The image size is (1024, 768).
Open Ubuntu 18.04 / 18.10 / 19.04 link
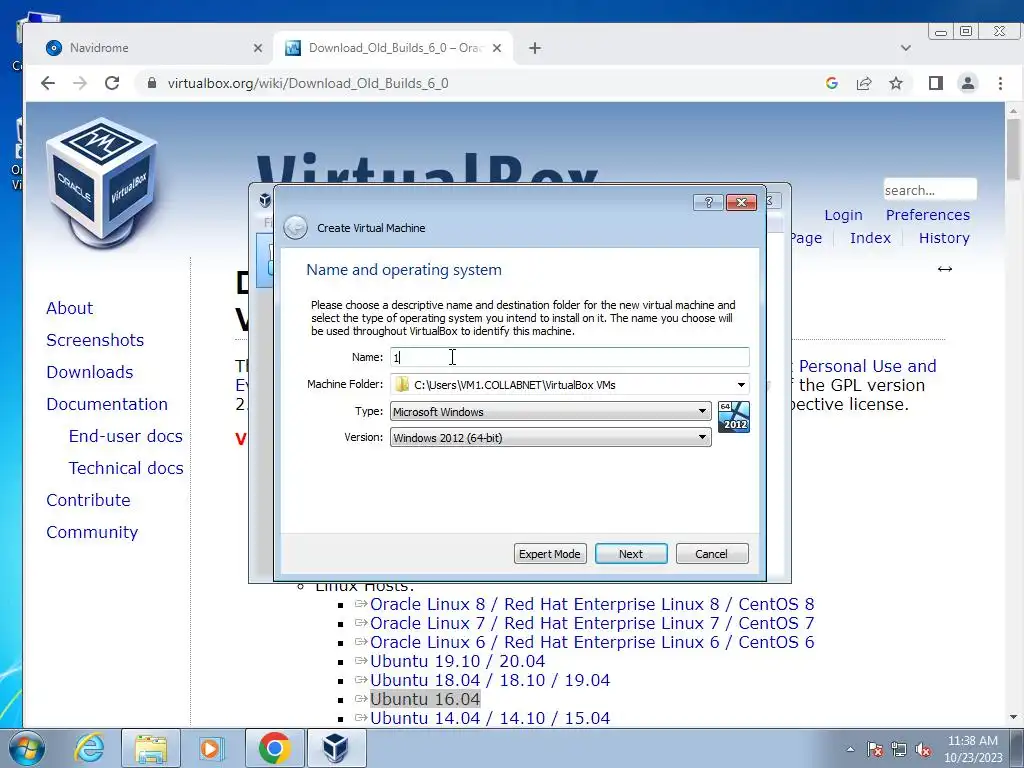[490, 680]
